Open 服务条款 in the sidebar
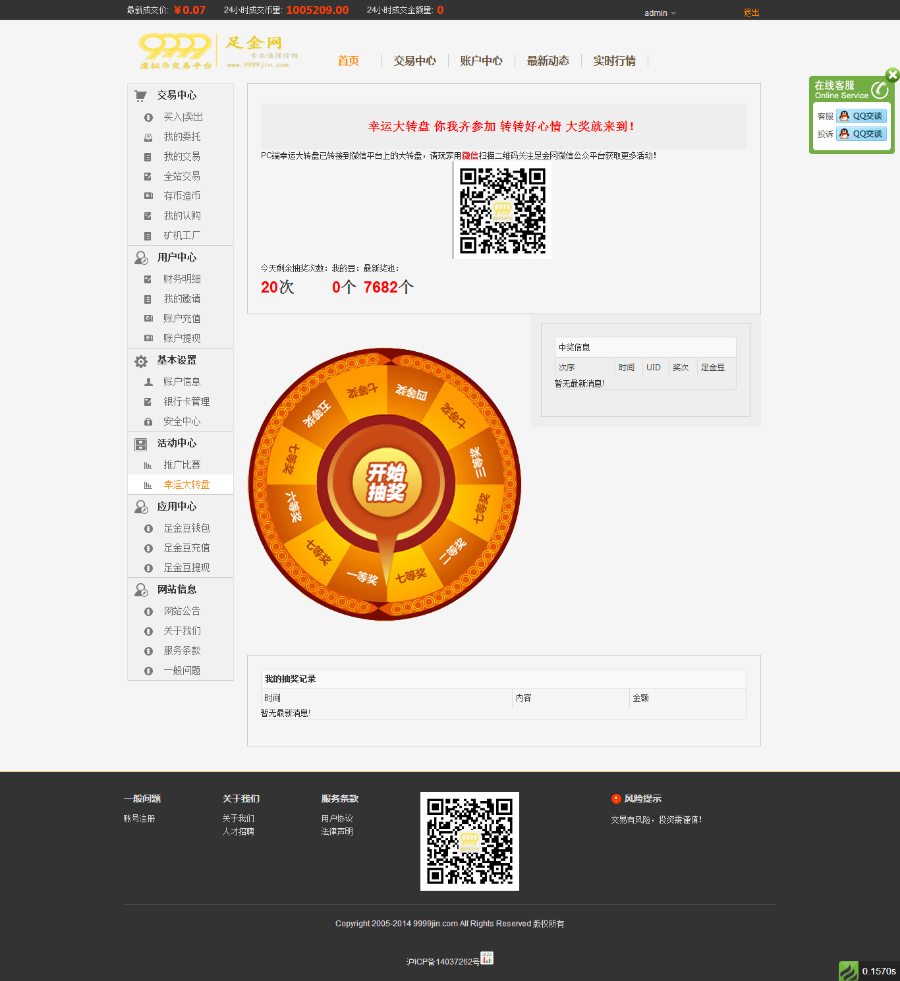This screenshot has height=981, width=900. coord(182,650)
